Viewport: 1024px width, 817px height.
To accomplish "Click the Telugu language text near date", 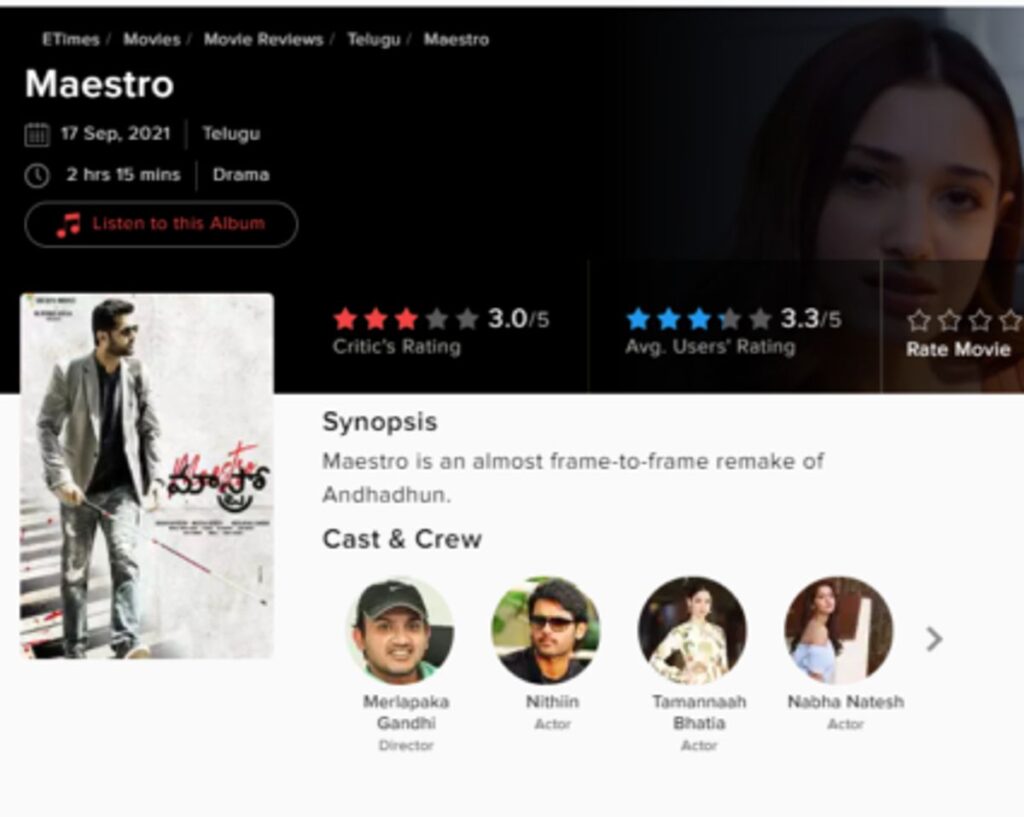I will click(231, 134).
